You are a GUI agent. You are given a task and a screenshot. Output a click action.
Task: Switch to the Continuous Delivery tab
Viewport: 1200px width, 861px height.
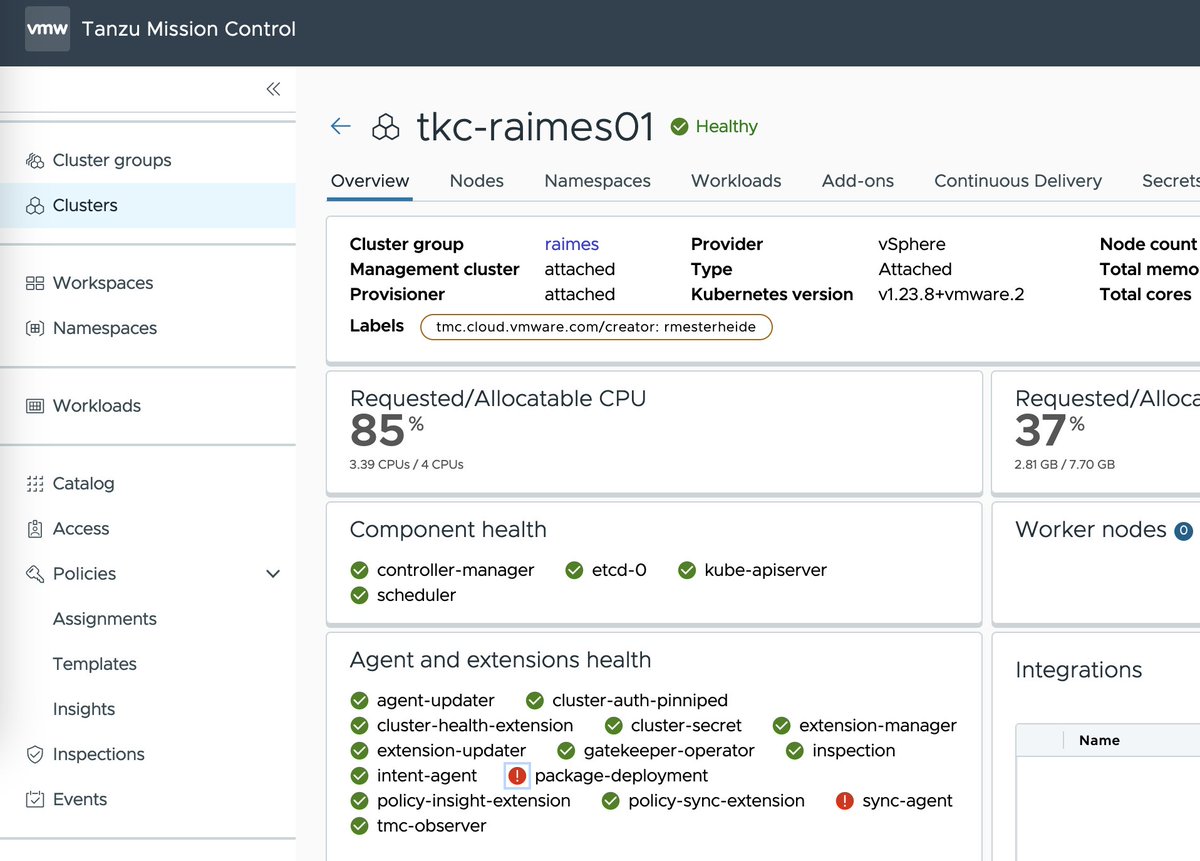click(1018, 181)
